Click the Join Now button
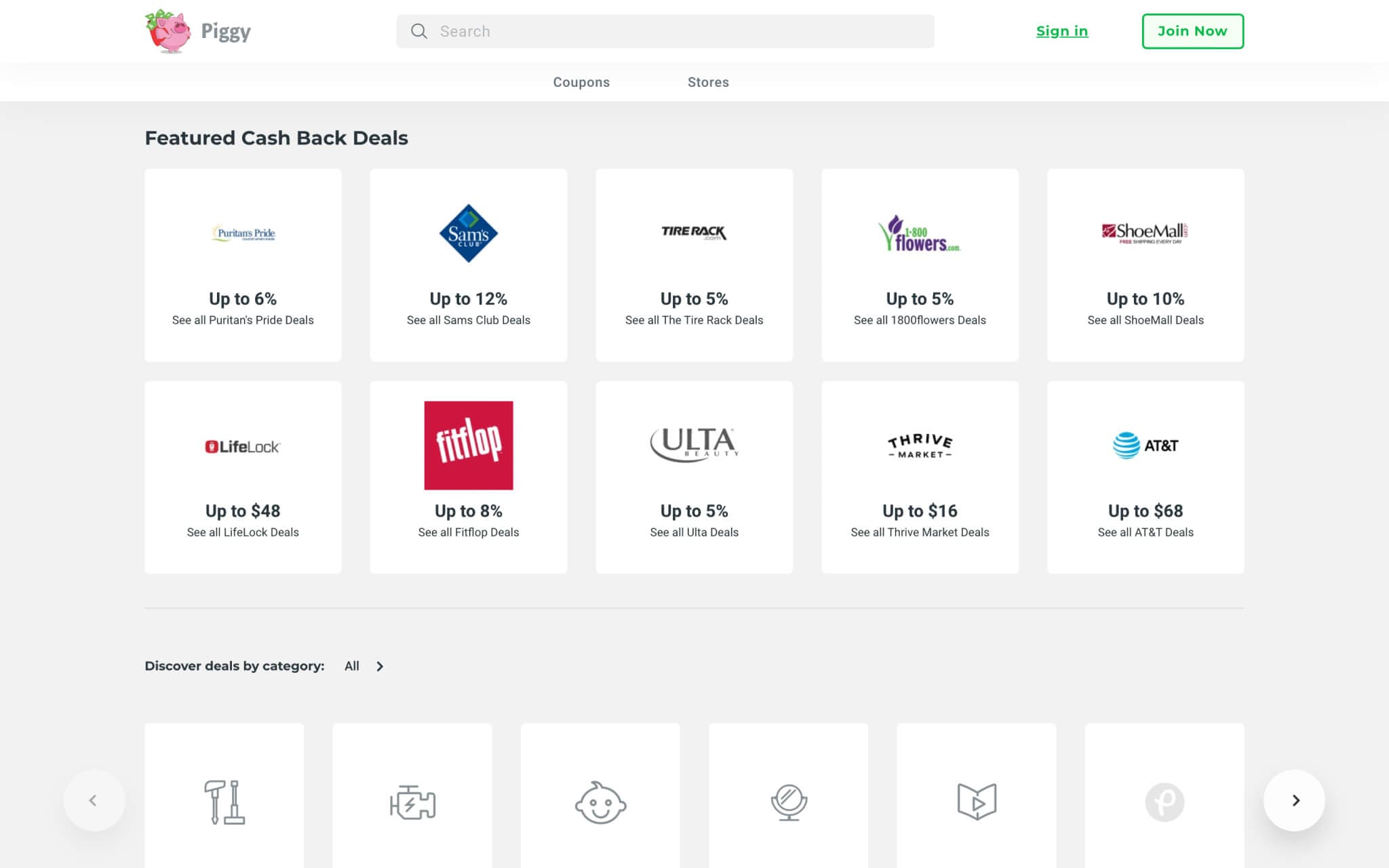This screenshot has width=1389, height=868. (x=1192, y=31)
